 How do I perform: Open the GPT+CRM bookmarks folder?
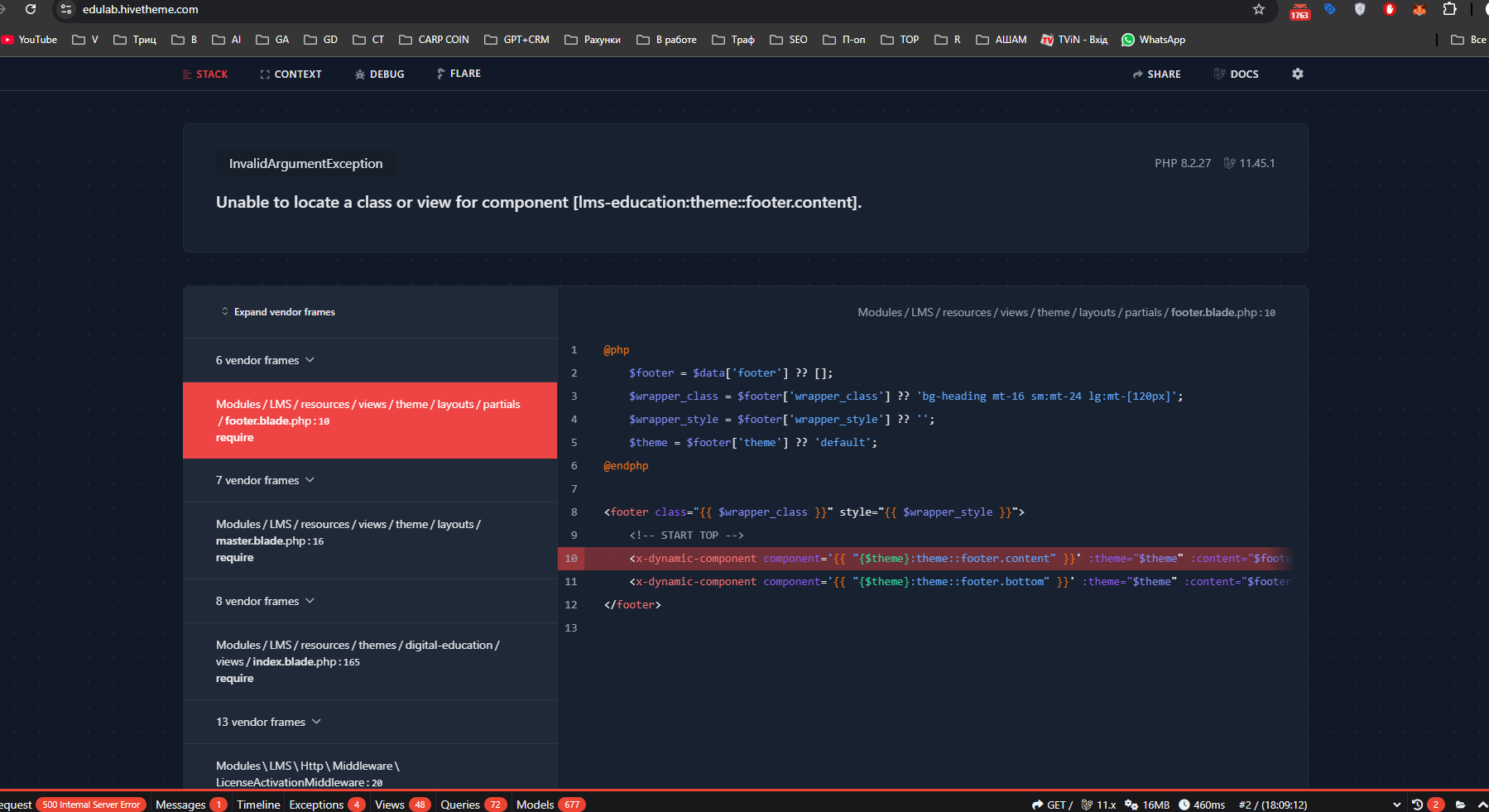point(516,40)
